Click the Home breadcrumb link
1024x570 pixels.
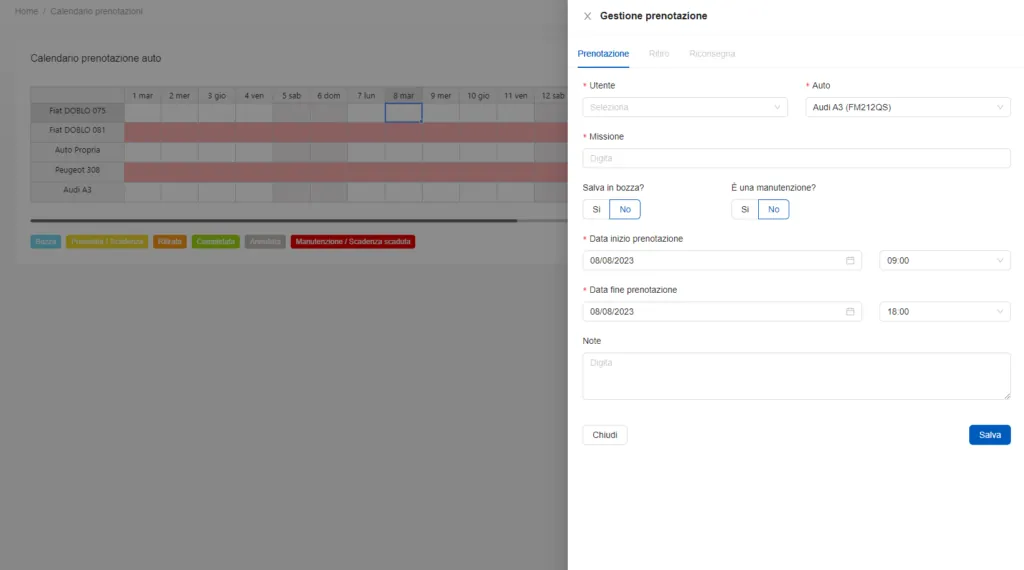pos(26,11)
